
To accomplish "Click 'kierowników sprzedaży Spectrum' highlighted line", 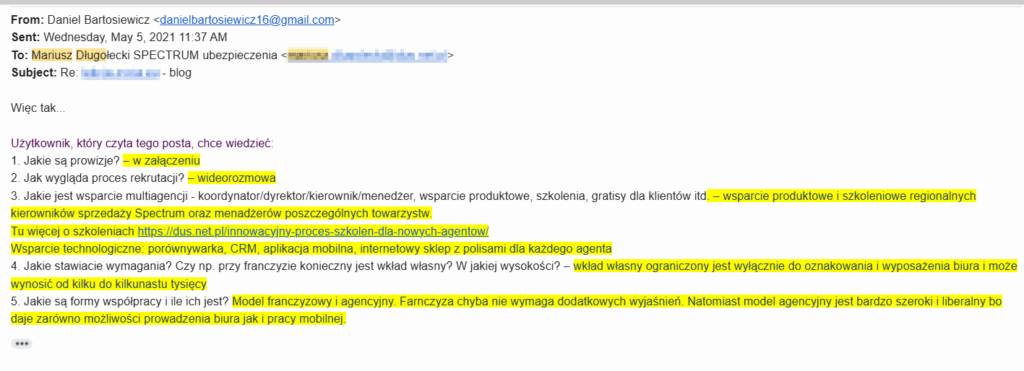I will tap(222, 214).
